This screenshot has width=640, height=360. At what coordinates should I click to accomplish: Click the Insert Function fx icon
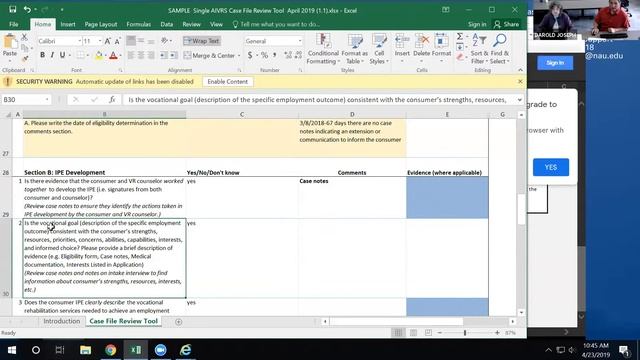[x=112, y=100]
